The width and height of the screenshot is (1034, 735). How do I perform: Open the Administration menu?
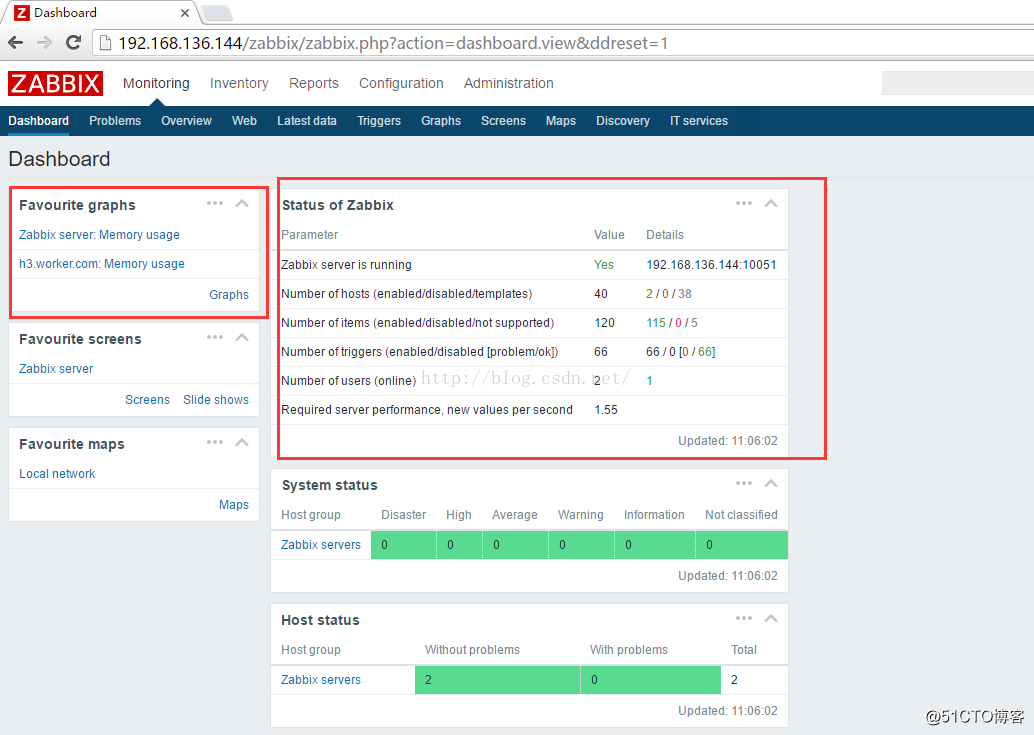tap(508, 83)
